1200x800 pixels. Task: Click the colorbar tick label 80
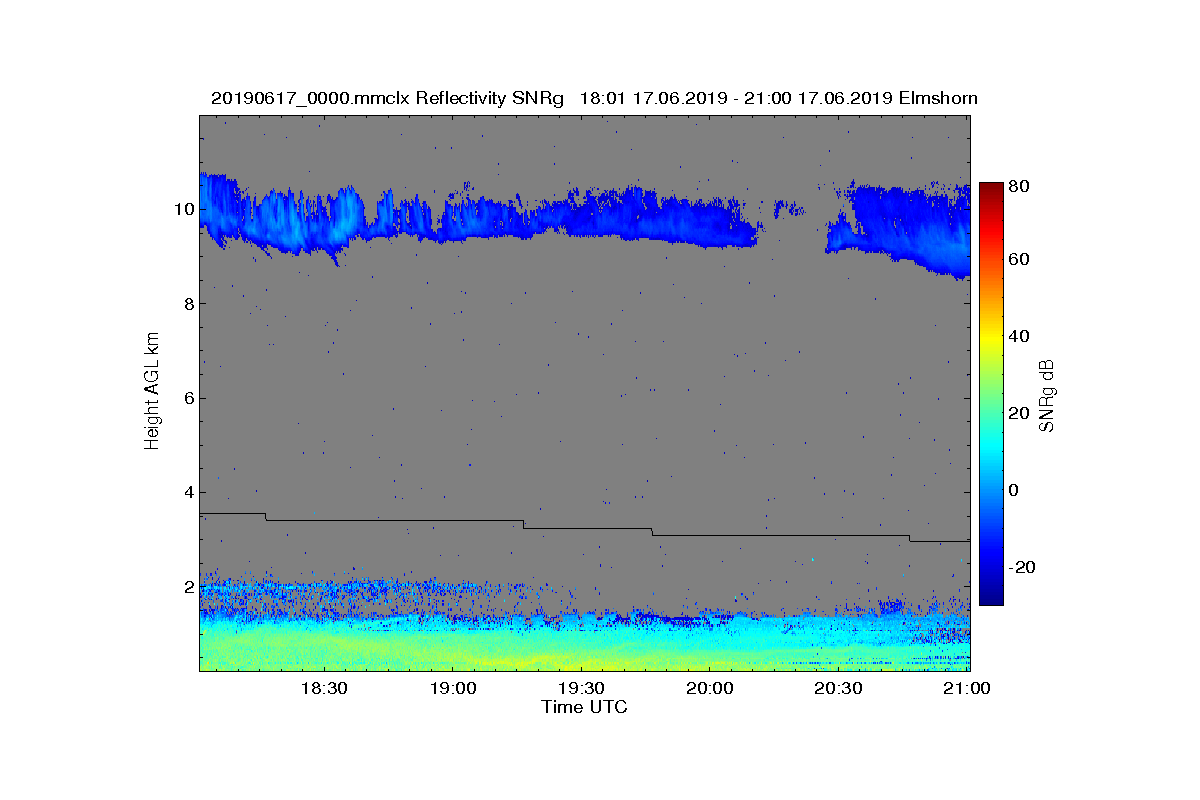click(1021, 185)
